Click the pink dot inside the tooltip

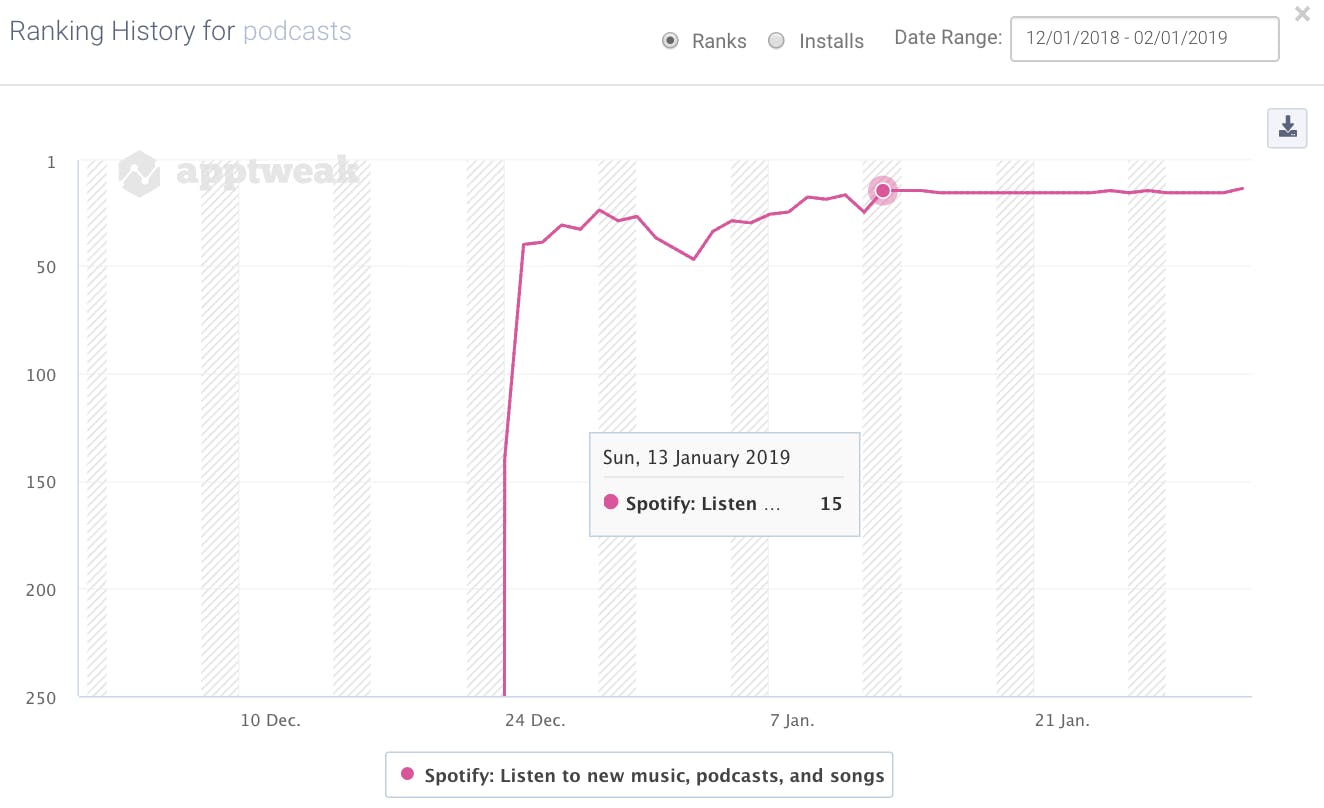[x=612, y=502]
